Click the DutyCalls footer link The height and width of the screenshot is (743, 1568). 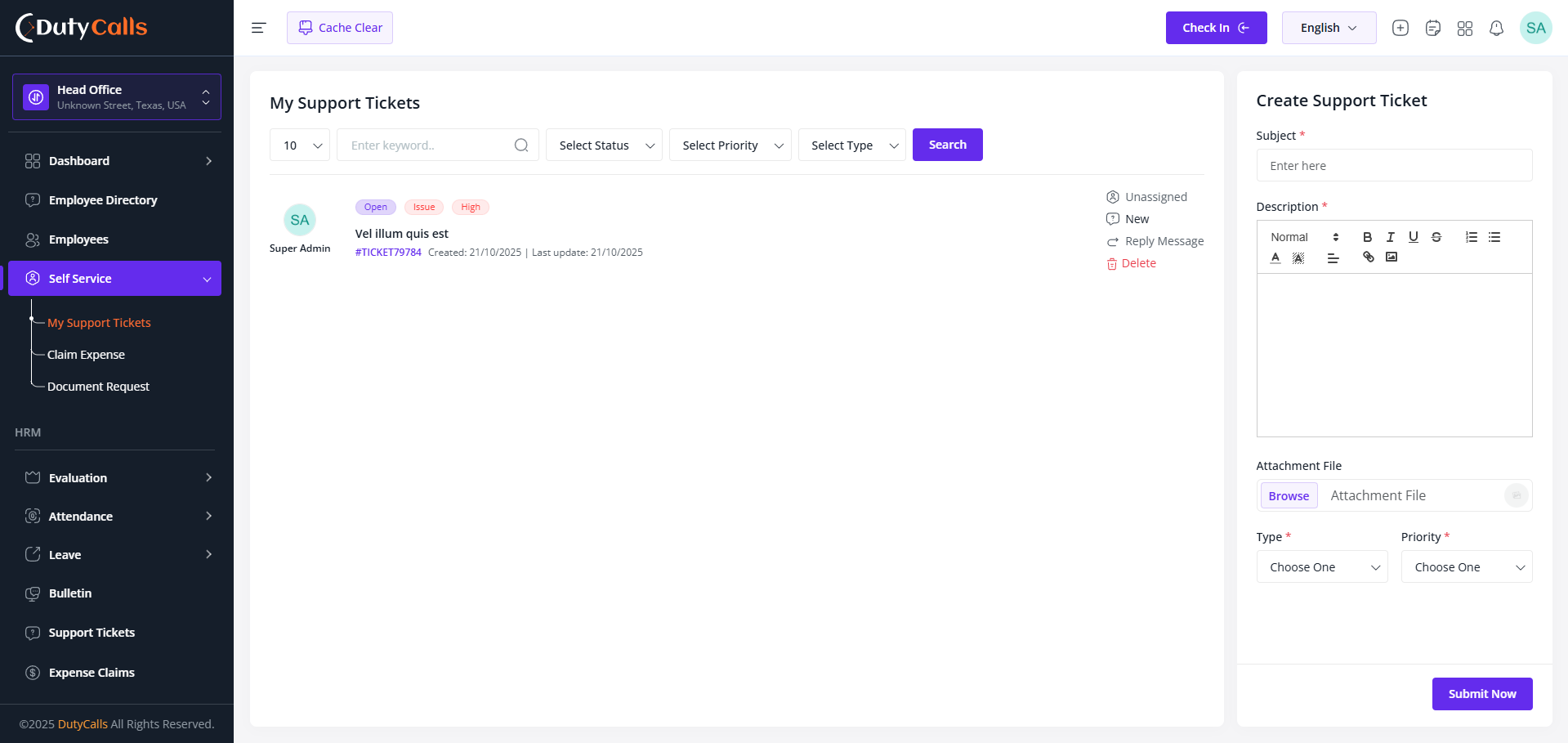pos(83,724)
